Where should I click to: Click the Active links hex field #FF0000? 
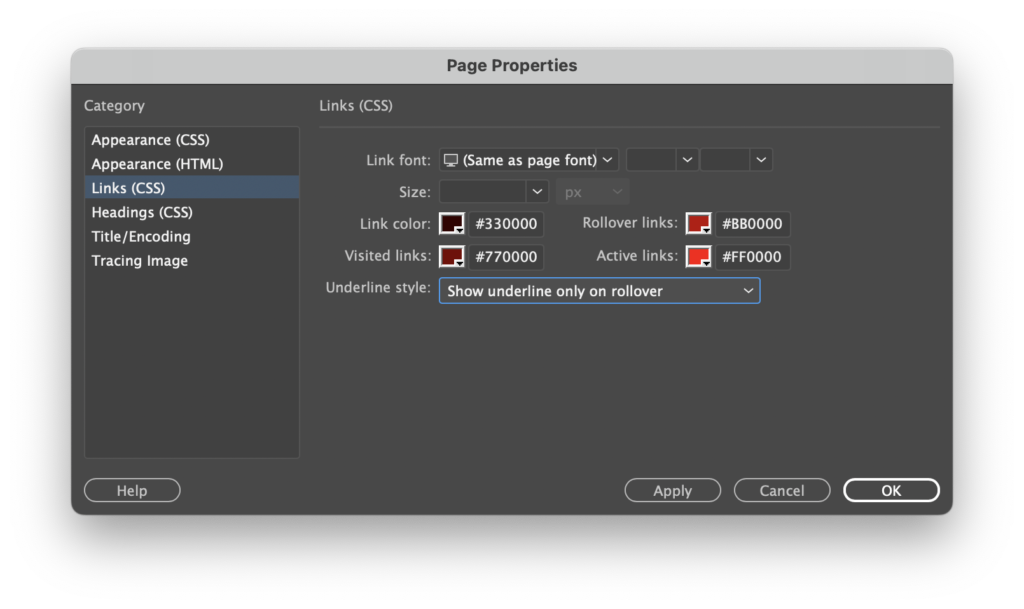753,257
